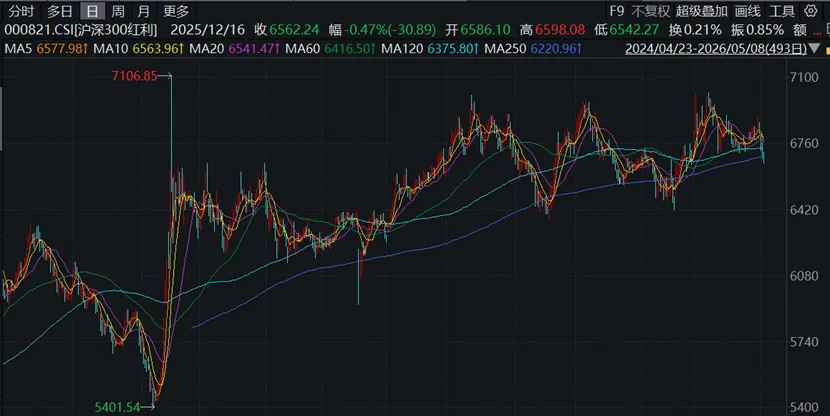Click the 000821.CSI[沪深300红利] index name
The width and height of the screenshot is (830, 416).
coord(81,30)
